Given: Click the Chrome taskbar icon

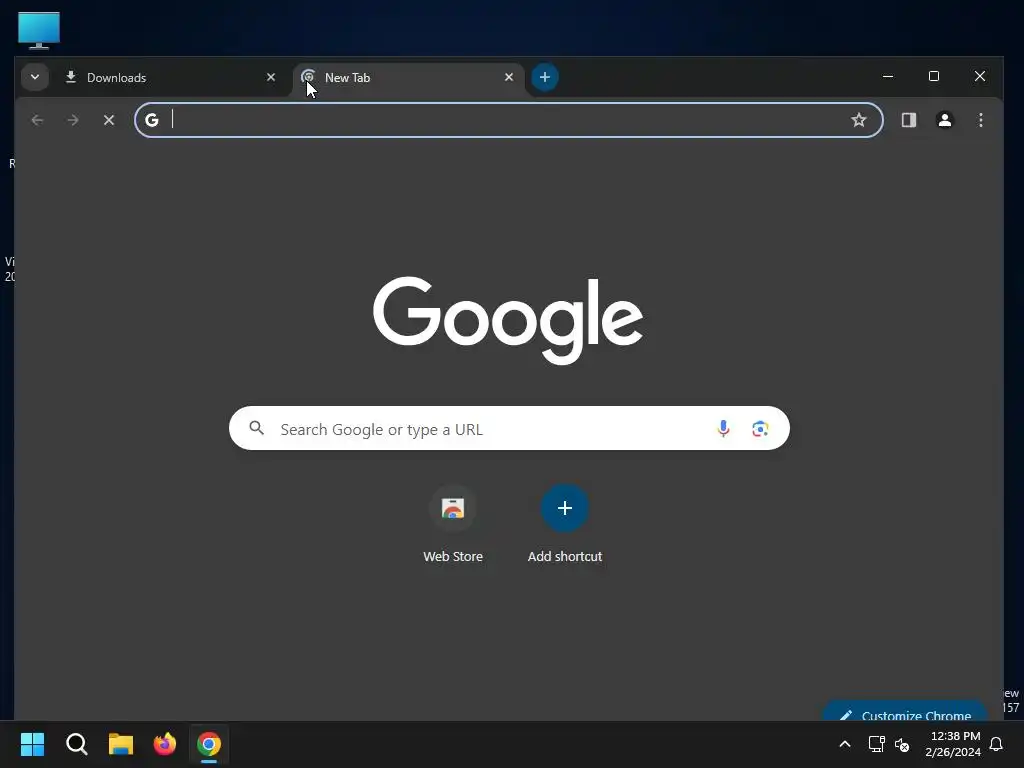Looking at the screenshot, I should point(209,744).
